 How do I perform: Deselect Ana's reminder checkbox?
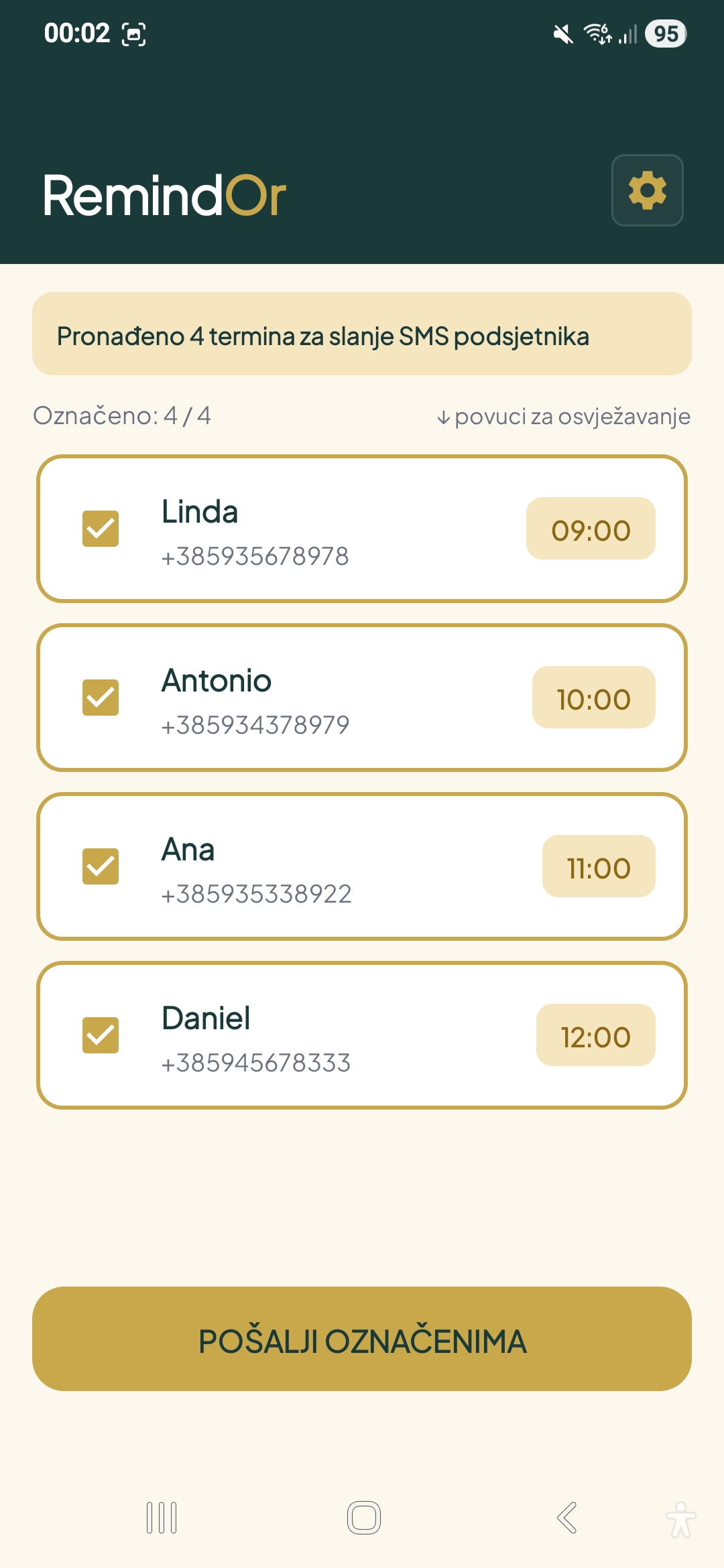click(101, 866)
